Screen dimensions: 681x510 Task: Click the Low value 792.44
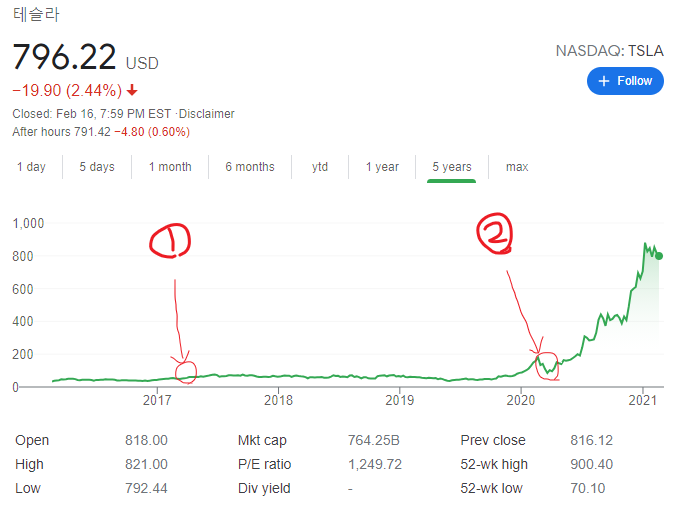146,488
